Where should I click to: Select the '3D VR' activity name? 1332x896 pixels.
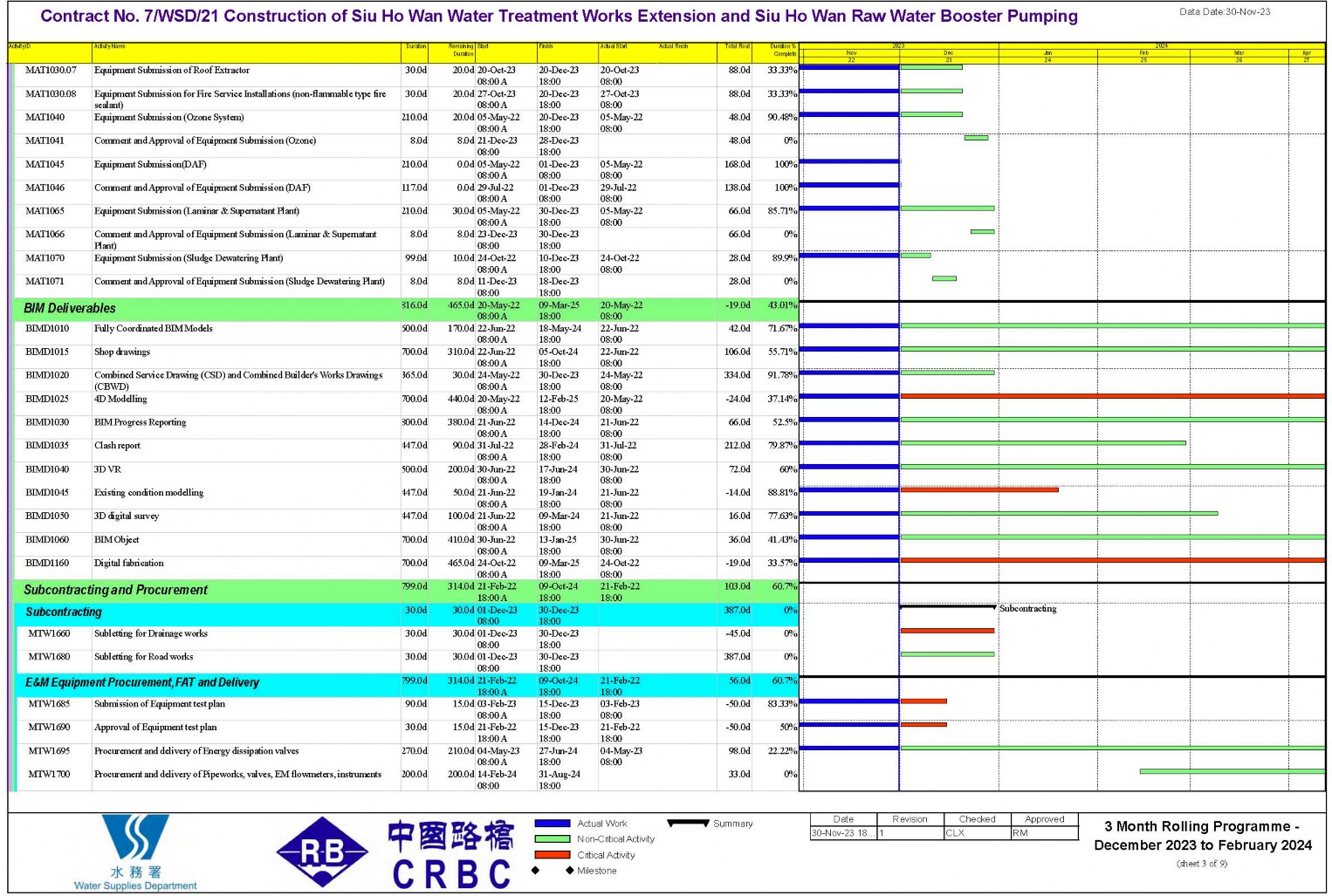coord(107,470)
